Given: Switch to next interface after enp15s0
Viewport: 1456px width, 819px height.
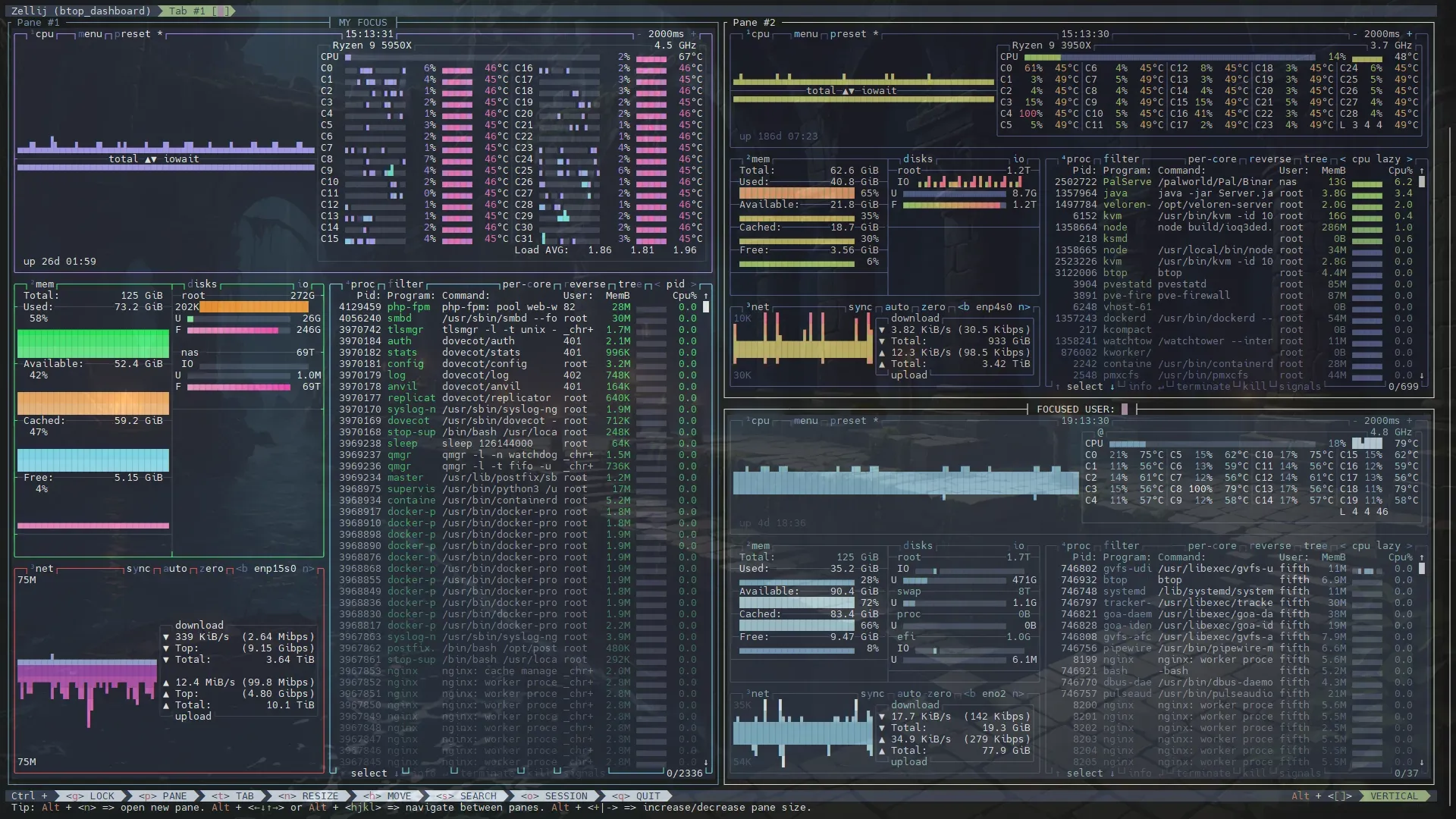Looking at the screenshot, I should click(x=308, y=569).
